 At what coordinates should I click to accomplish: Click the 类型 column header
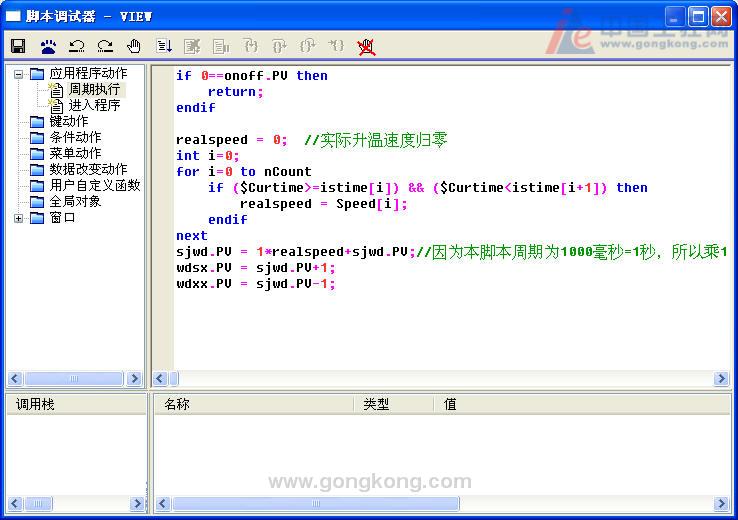tap(376, 404)
